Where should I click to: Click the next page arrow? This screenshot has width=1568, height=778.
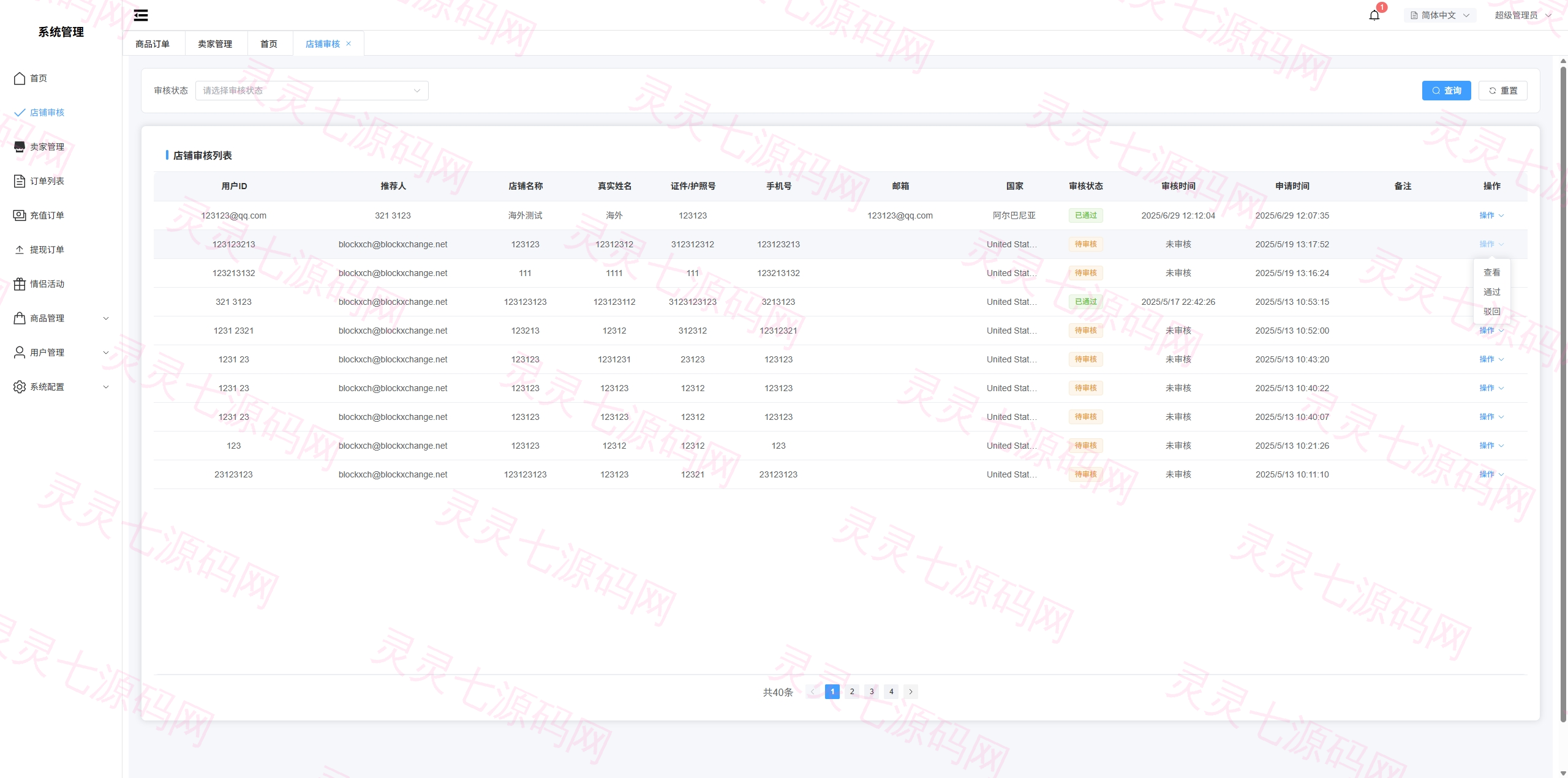[911, 692]
